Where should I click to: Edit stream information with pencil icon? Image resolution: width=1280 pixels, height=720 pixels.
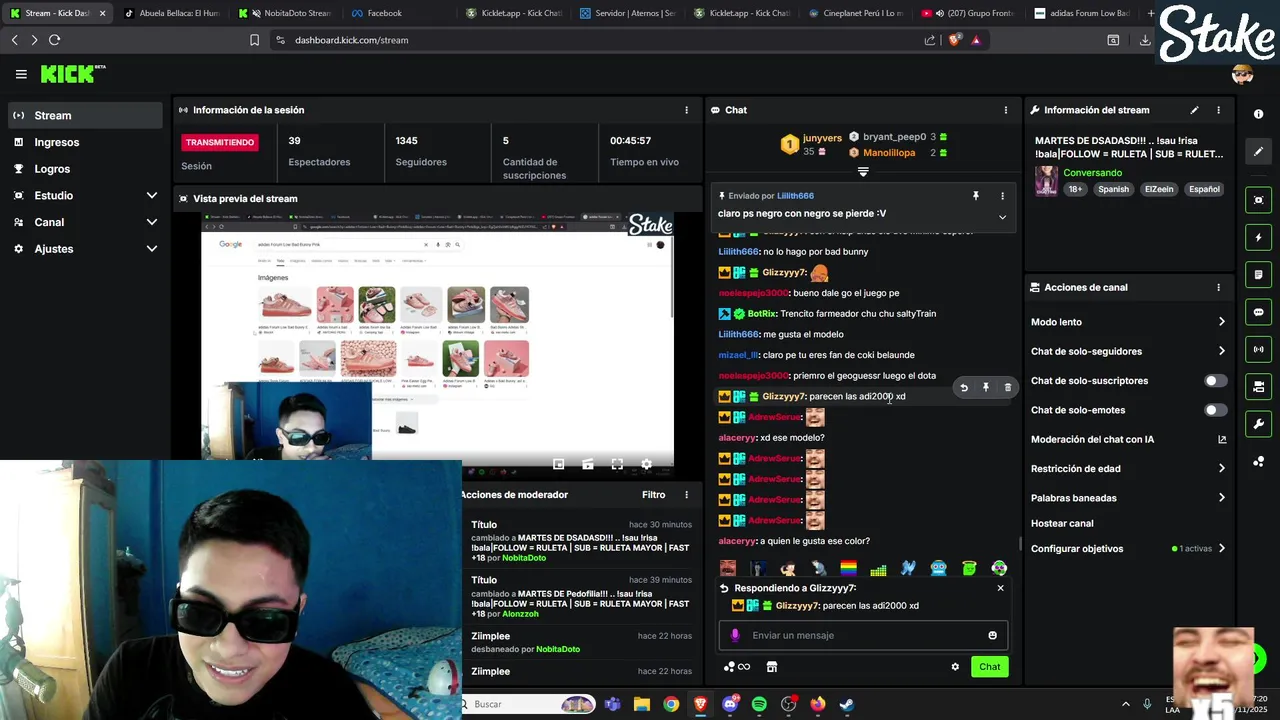click(x=1194, y=110)
